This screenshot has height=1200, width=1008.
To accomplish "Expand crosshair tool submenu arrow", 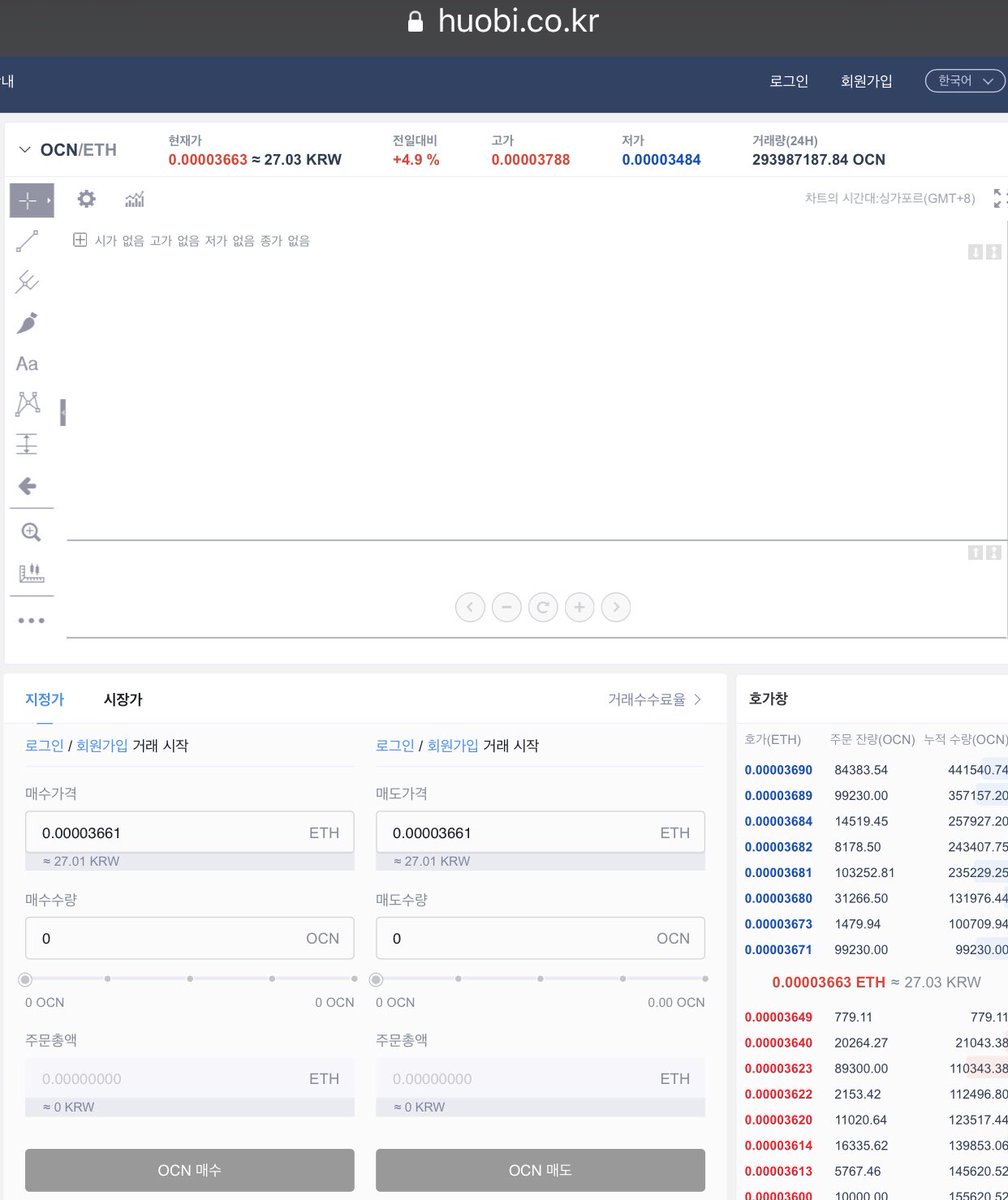I will 49,201.
